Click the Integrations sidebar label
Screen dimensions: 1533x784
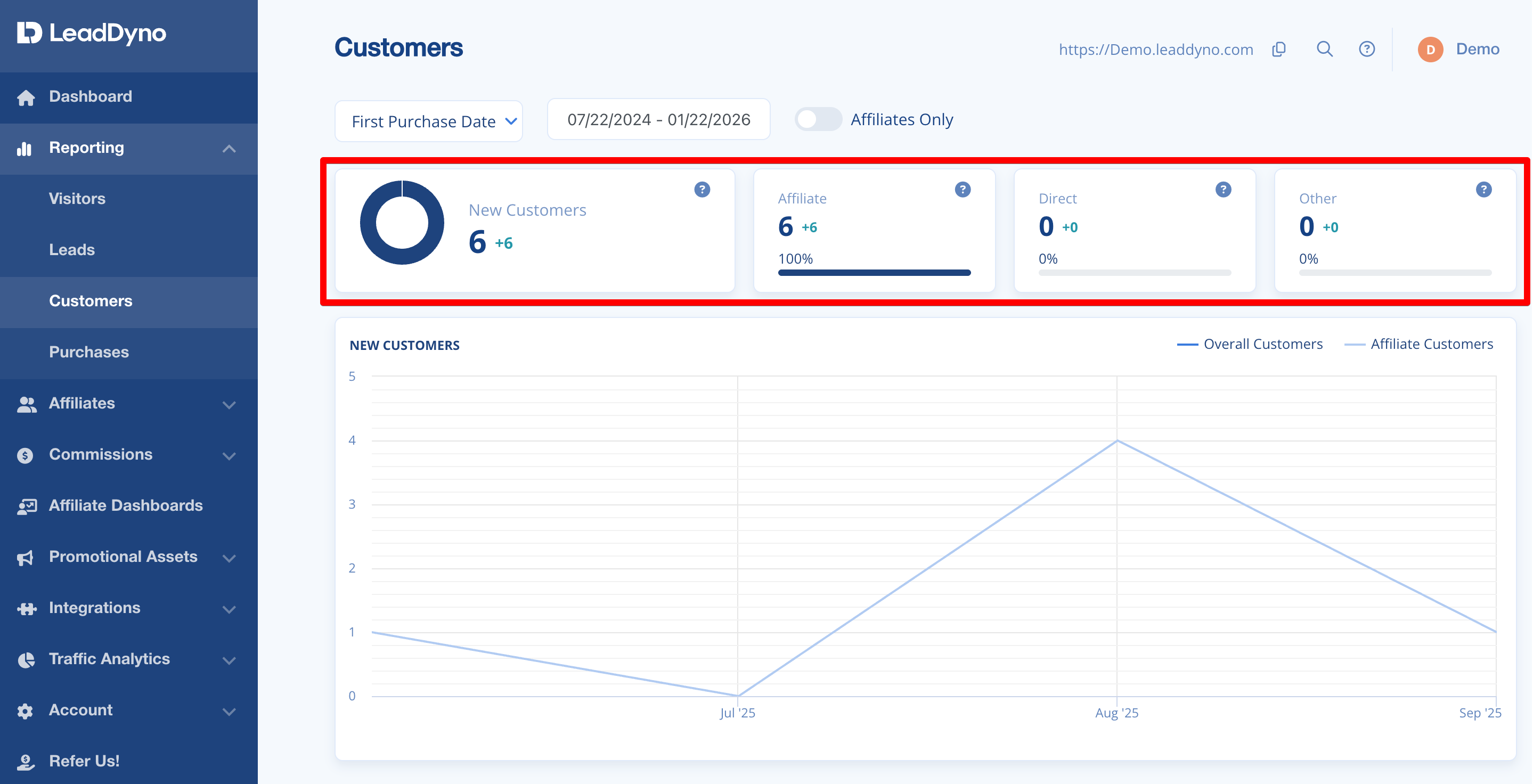click(x=95, y=609)
